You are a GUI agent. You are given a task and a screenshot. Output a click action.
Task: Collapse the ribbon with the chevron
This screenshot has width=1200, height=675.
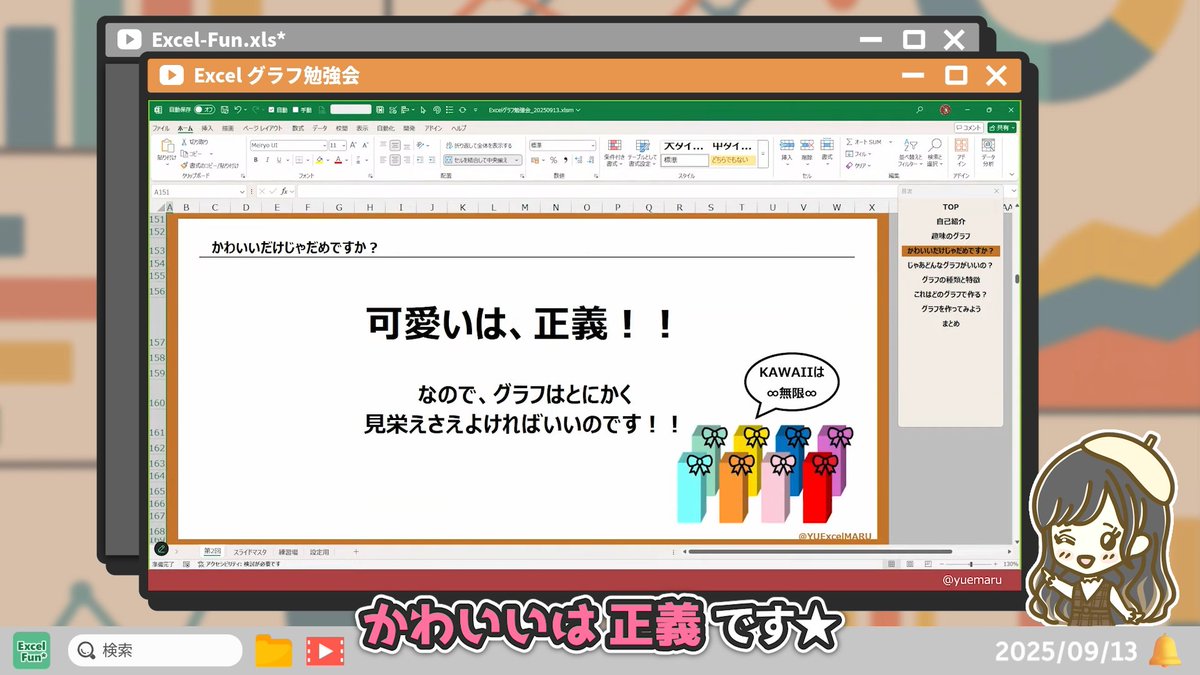click(1012, 173)
